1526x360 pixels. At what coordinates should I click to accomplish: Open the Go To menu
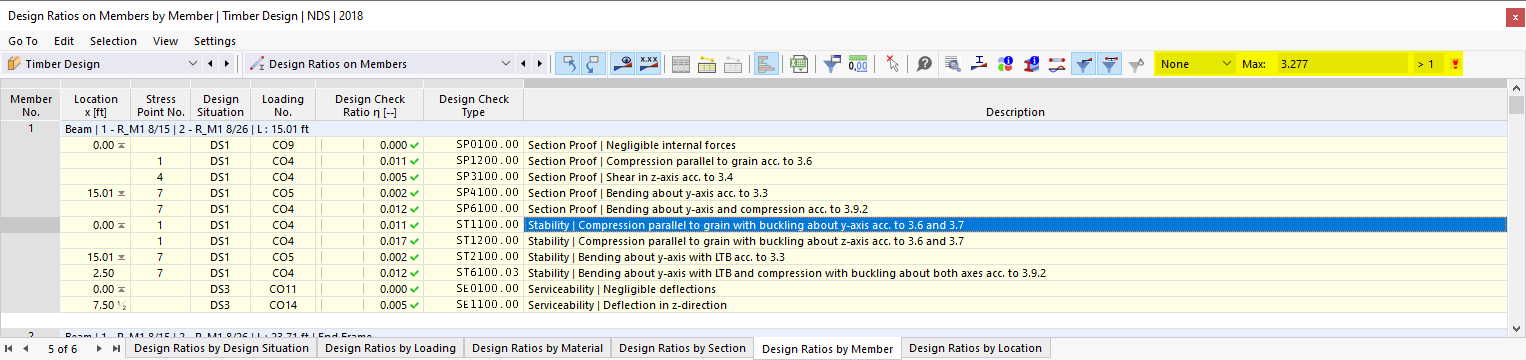(23, 41)
